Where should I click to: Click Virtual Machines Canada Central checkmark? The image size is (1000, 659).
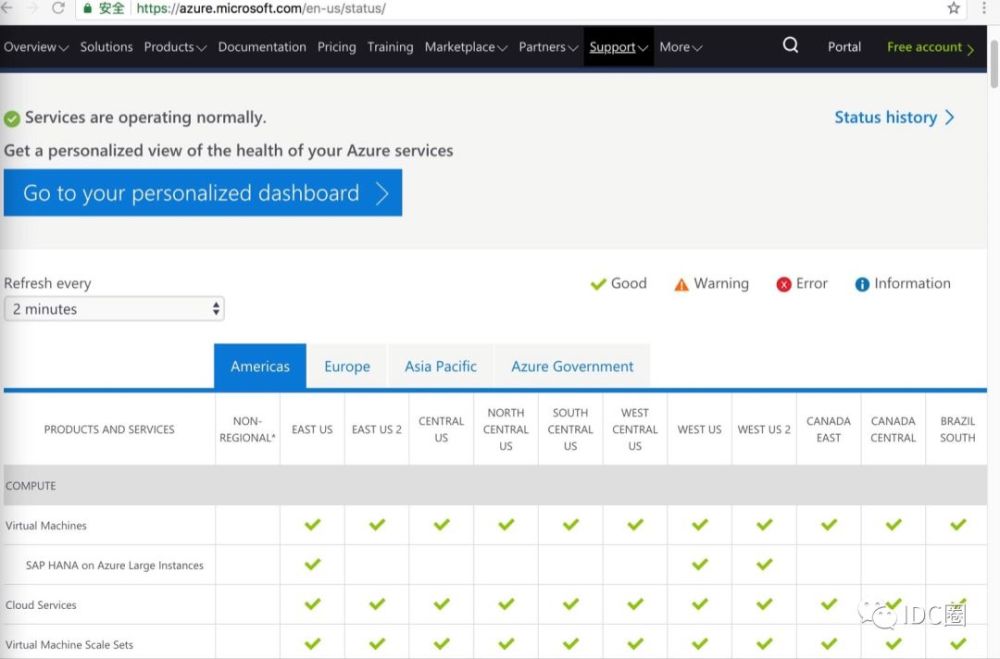point(893,524)
